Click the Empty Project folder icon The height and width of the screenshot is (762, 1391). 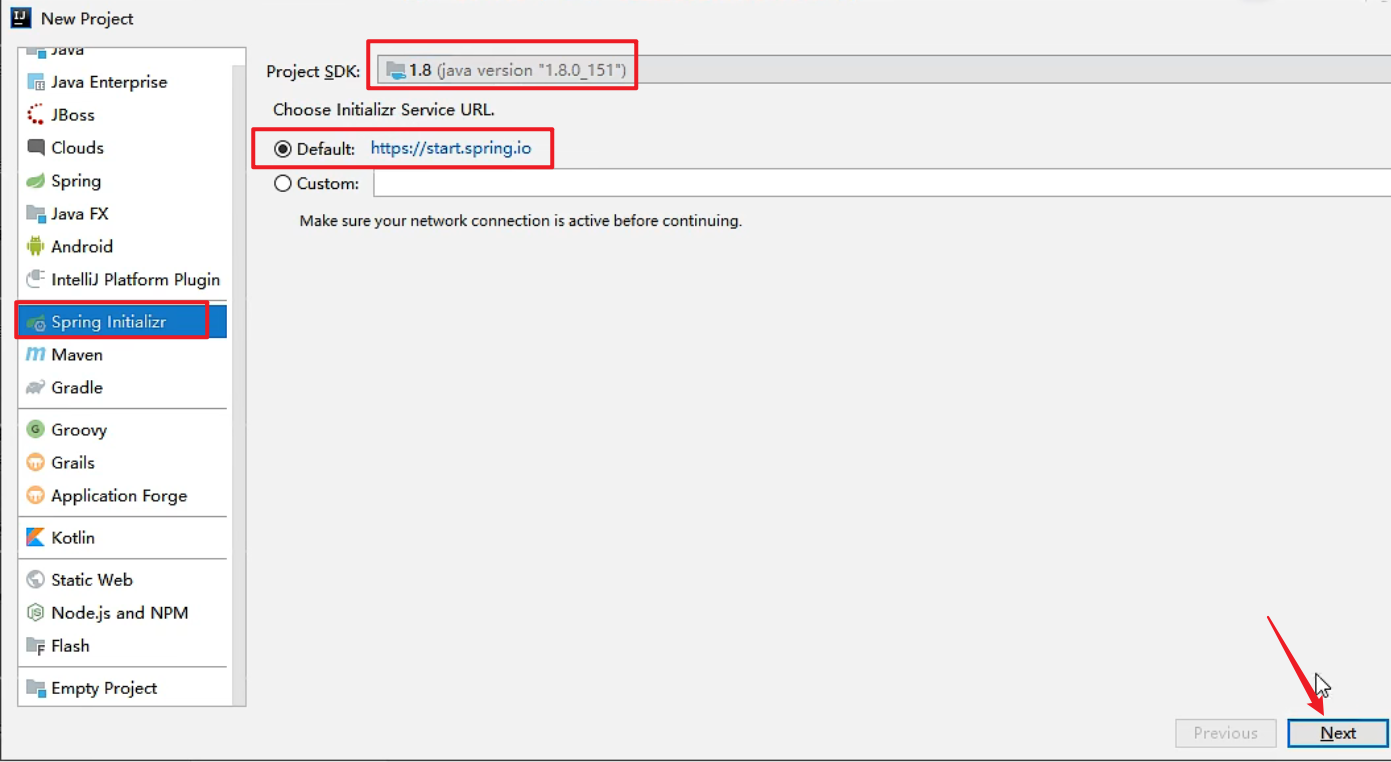[36, 688]
